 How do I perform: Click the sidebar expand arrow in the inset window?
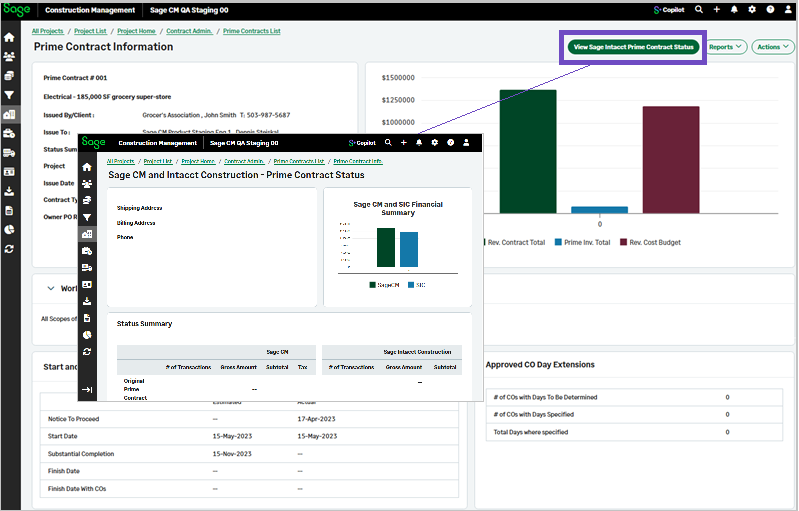(87, 390)
